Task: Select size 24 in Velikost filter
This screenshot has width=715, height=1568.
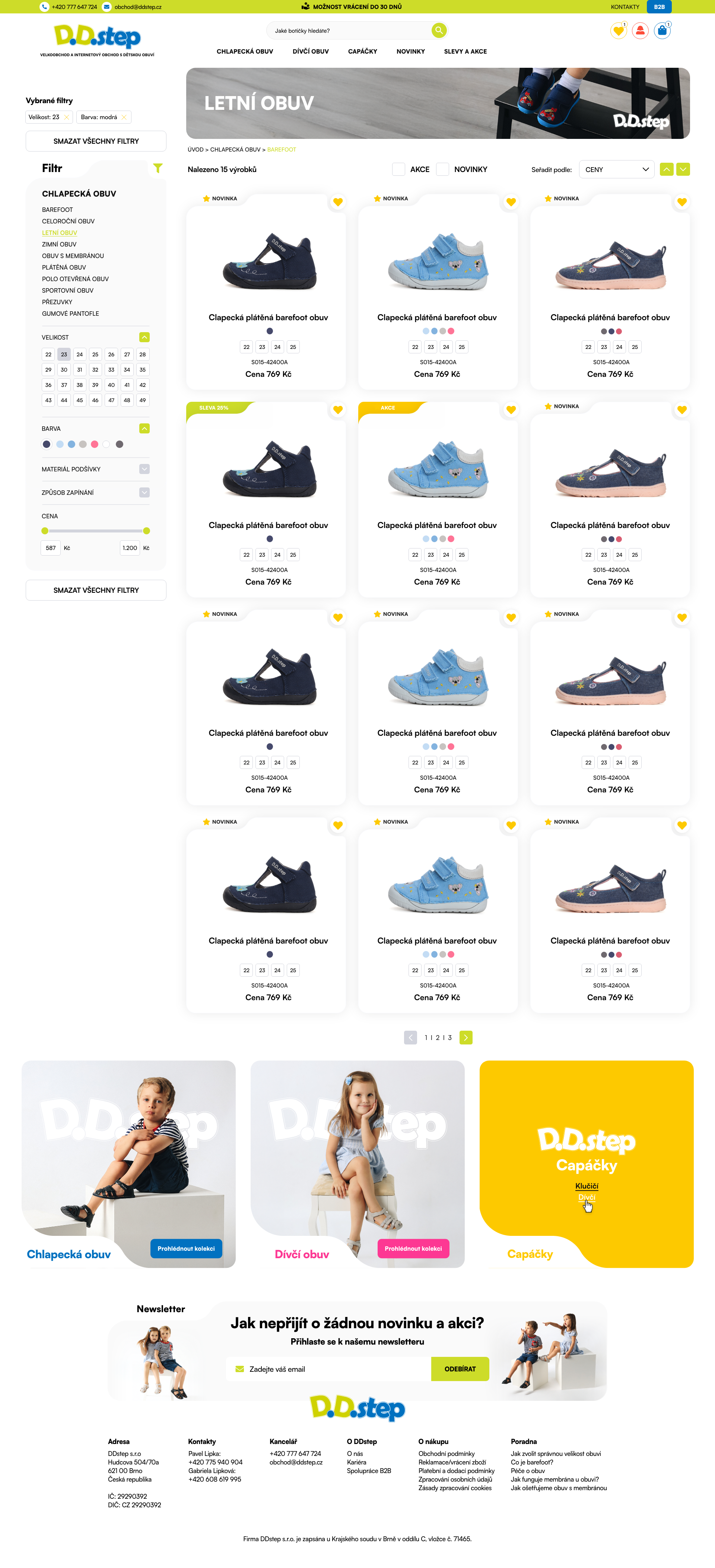Action: pos(80,354)
